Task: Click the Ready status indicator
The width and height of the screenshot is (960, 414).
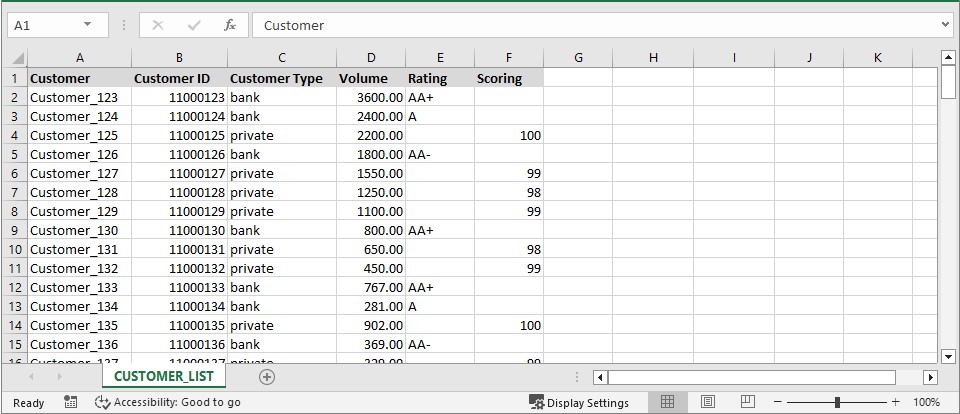Action: 29,402
